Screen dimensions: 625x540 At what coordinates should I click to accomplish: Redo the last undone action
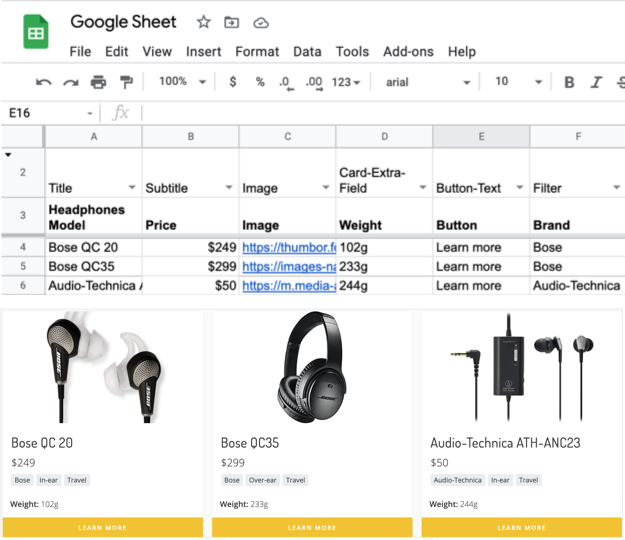[x=70, y=82]
